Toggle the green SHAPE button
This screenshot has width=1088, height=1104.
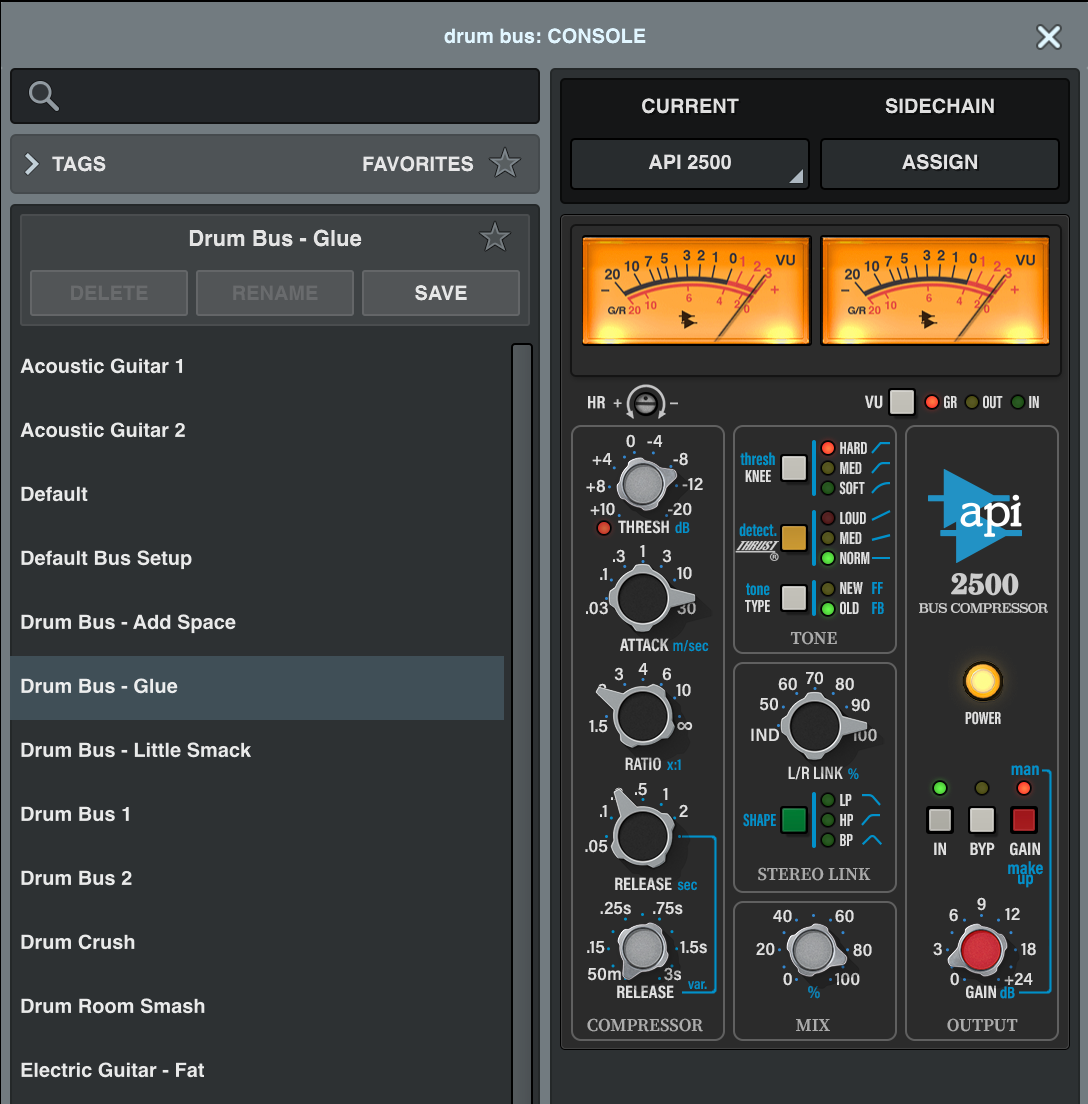794,820
